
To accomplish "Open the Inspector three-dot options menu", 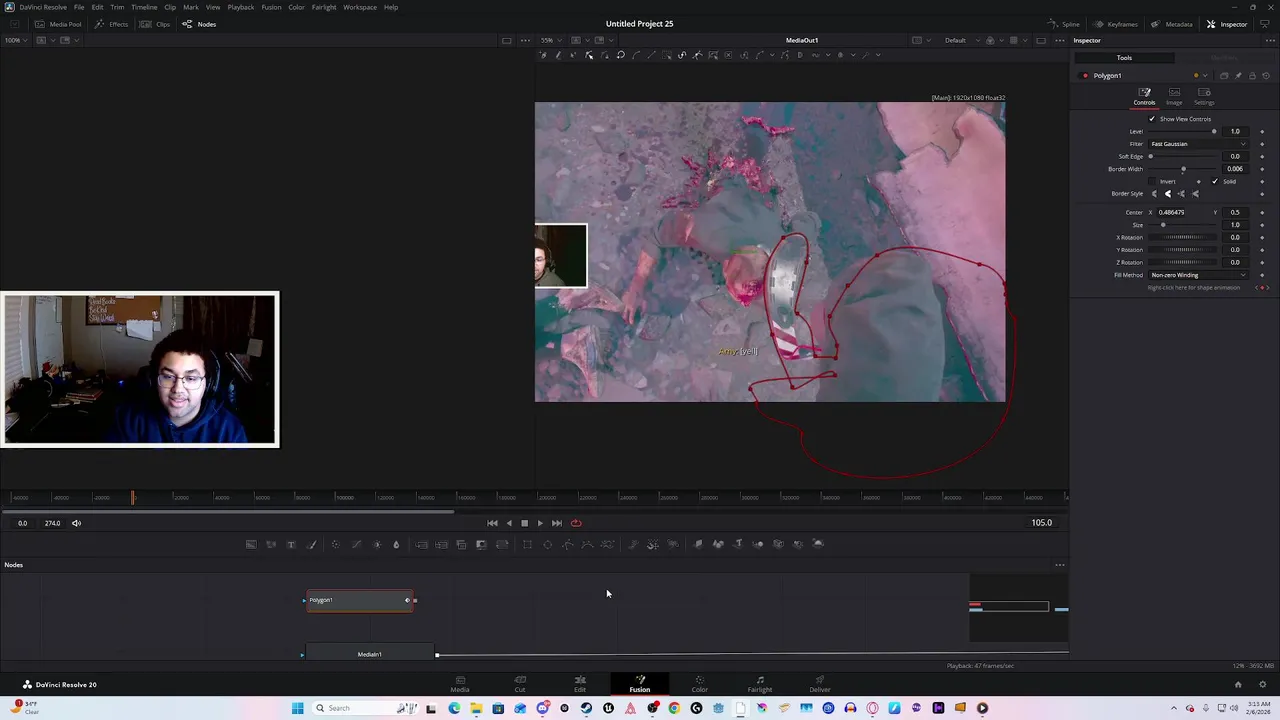I will (x=1271, y=40).
